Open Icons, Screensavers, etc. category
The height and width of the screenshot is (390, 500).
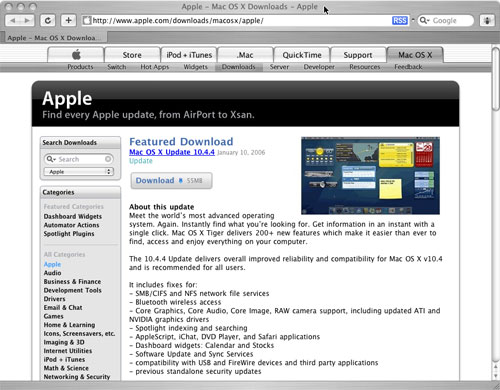point(79,334)
